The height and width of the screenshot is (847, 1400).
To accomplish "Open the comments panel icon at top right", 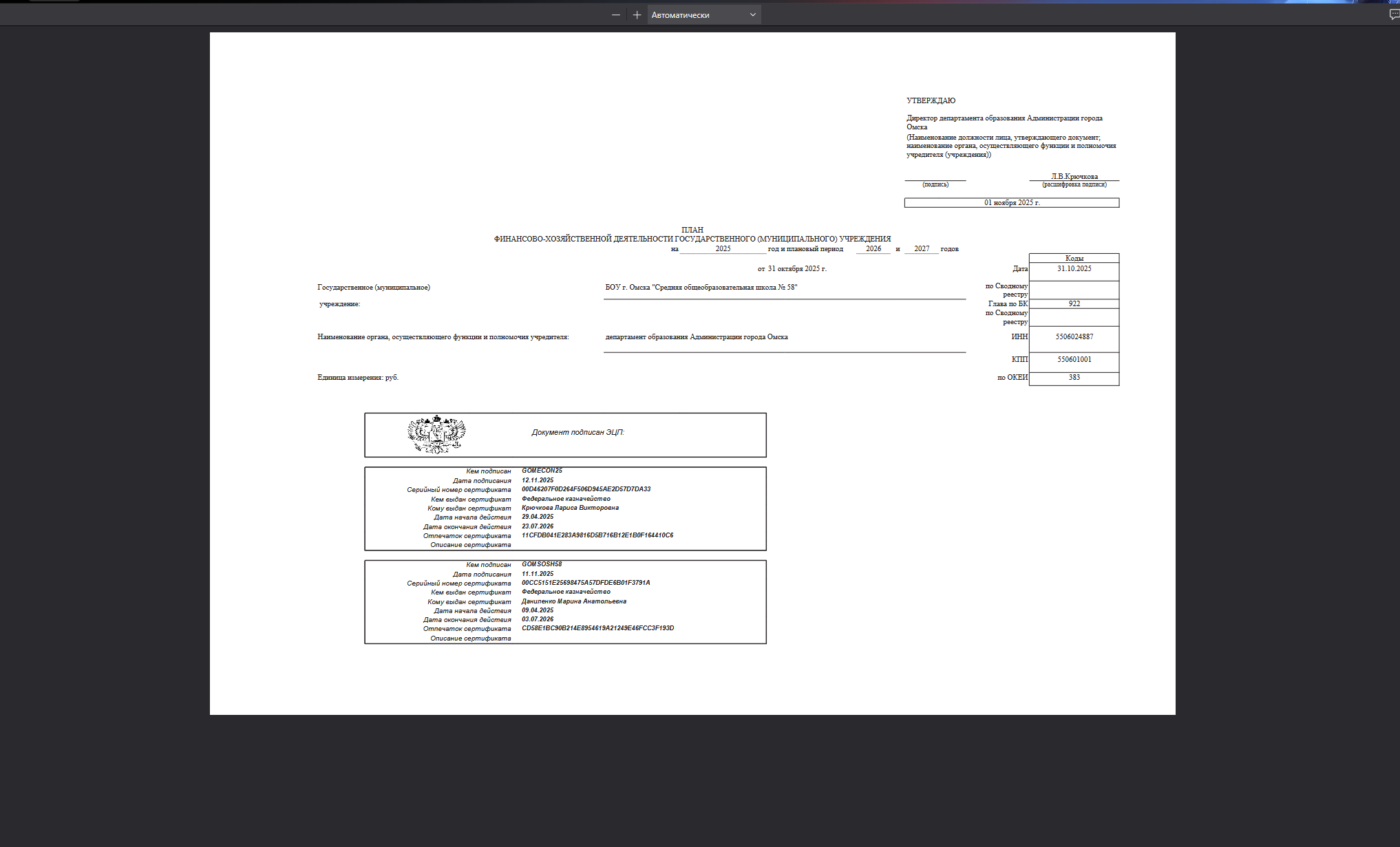I will [1394, 14].
